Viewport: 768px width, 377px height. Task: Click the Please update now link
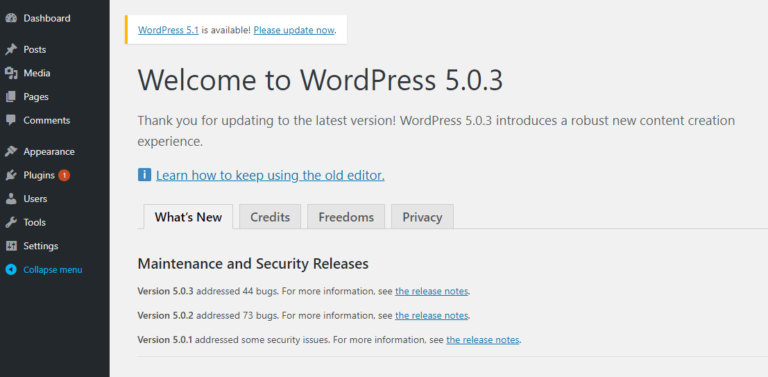pyautogui.click(x=294, y=30)
